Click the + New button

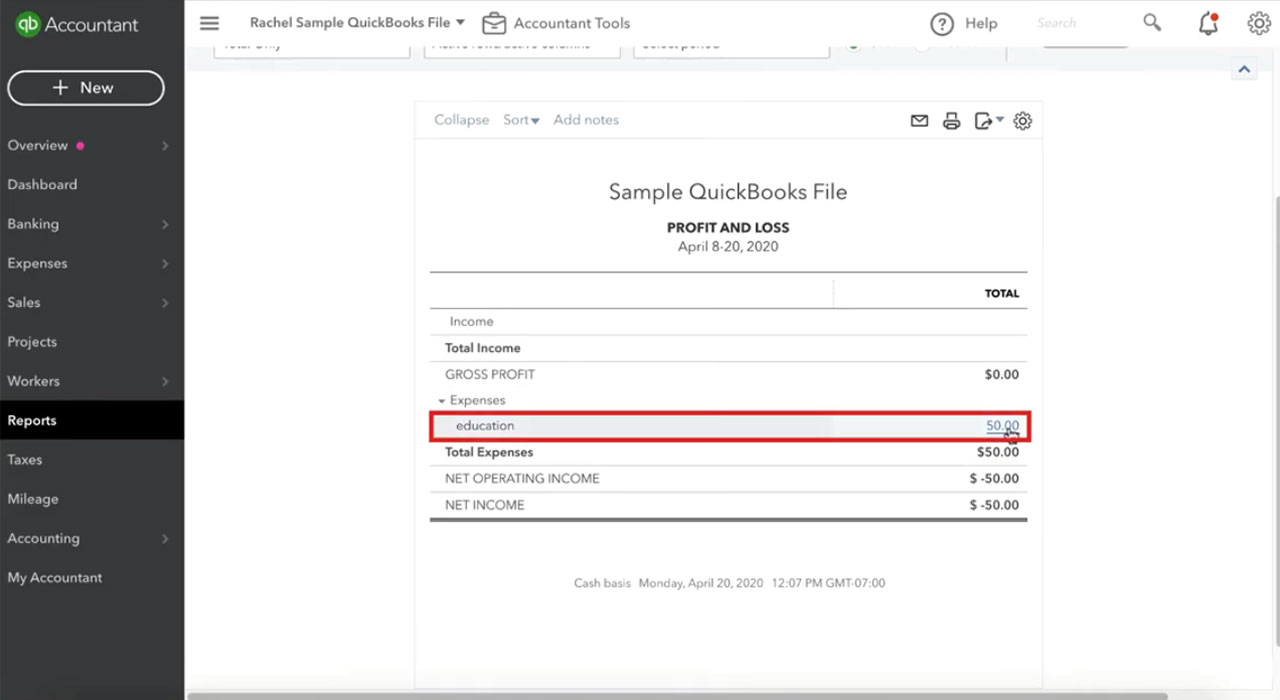(x=86, y=88)
